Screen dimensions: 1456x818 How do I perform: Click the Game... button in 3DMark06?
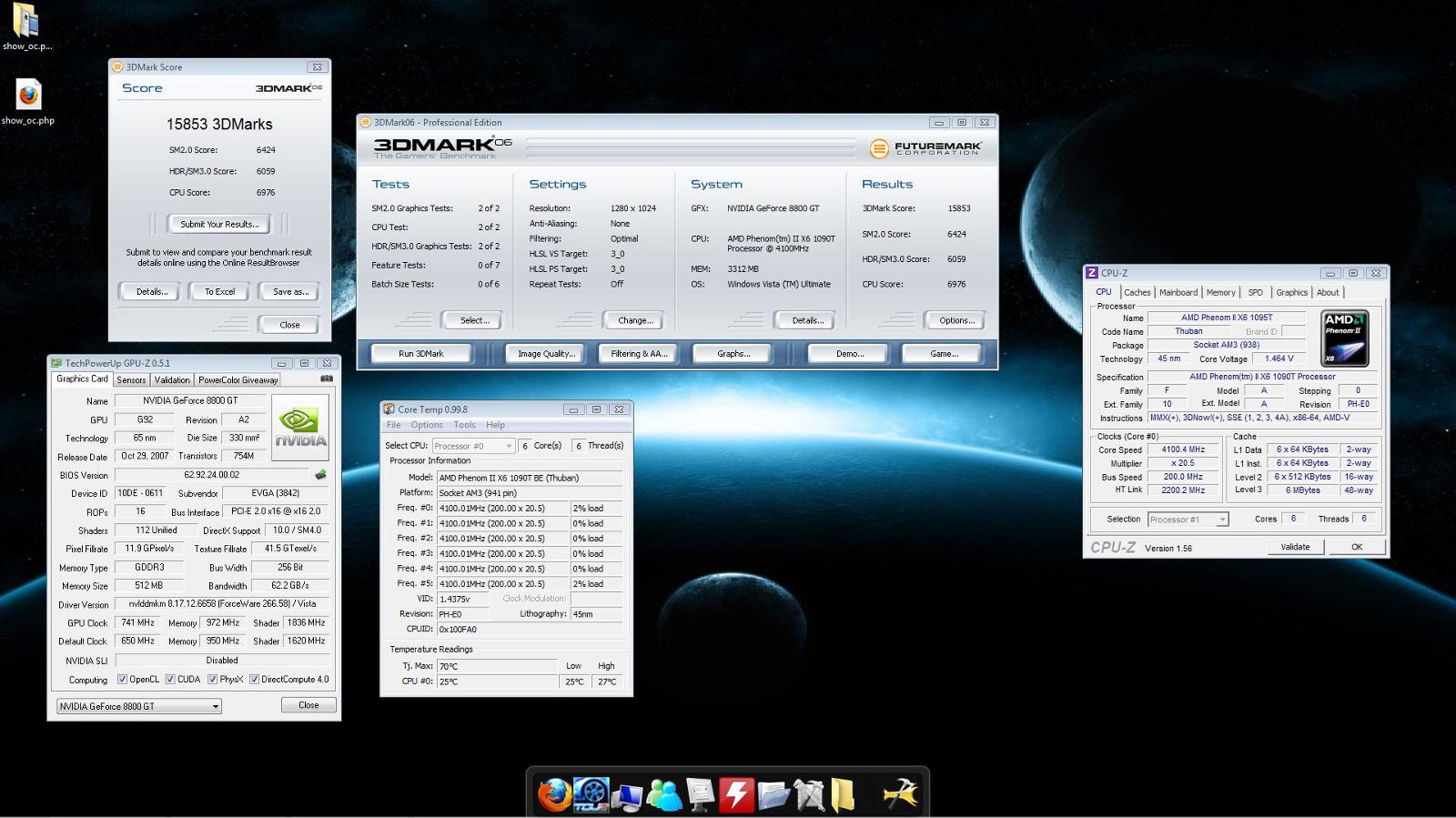click(943, 354)
